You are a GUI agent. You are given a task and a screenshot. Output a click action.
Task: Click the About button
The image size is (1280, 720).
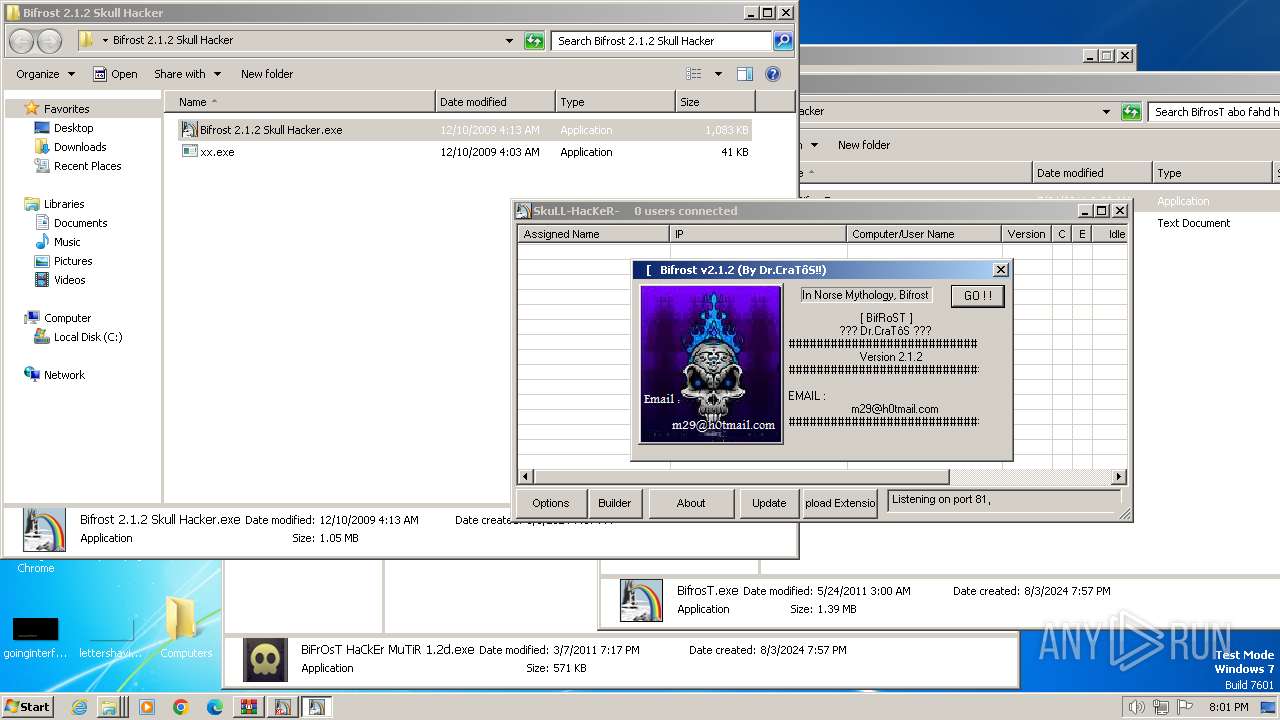click(x=691, y=503)
